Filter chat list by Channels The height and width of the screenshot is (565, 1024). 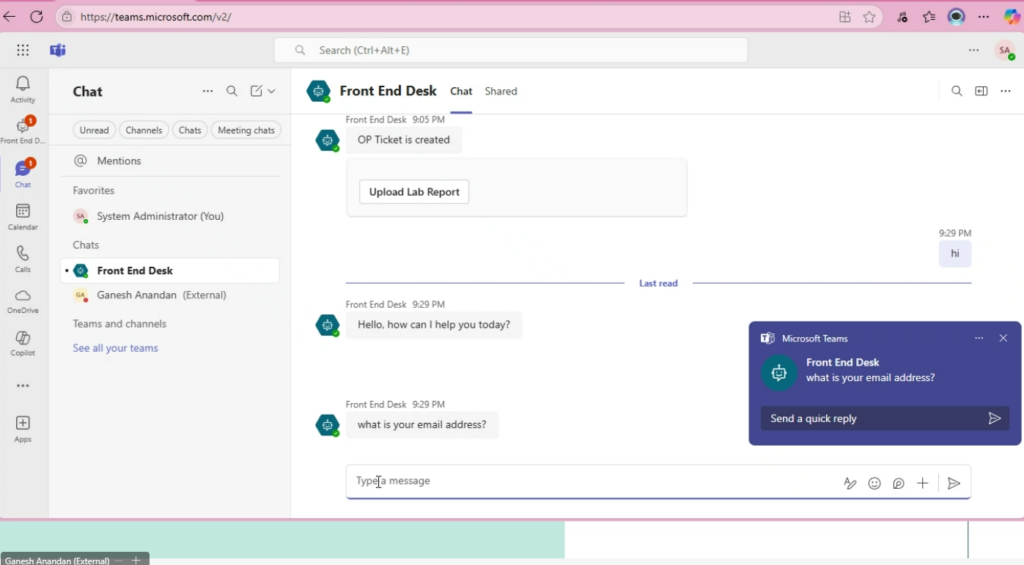click(x=144, y=130)
